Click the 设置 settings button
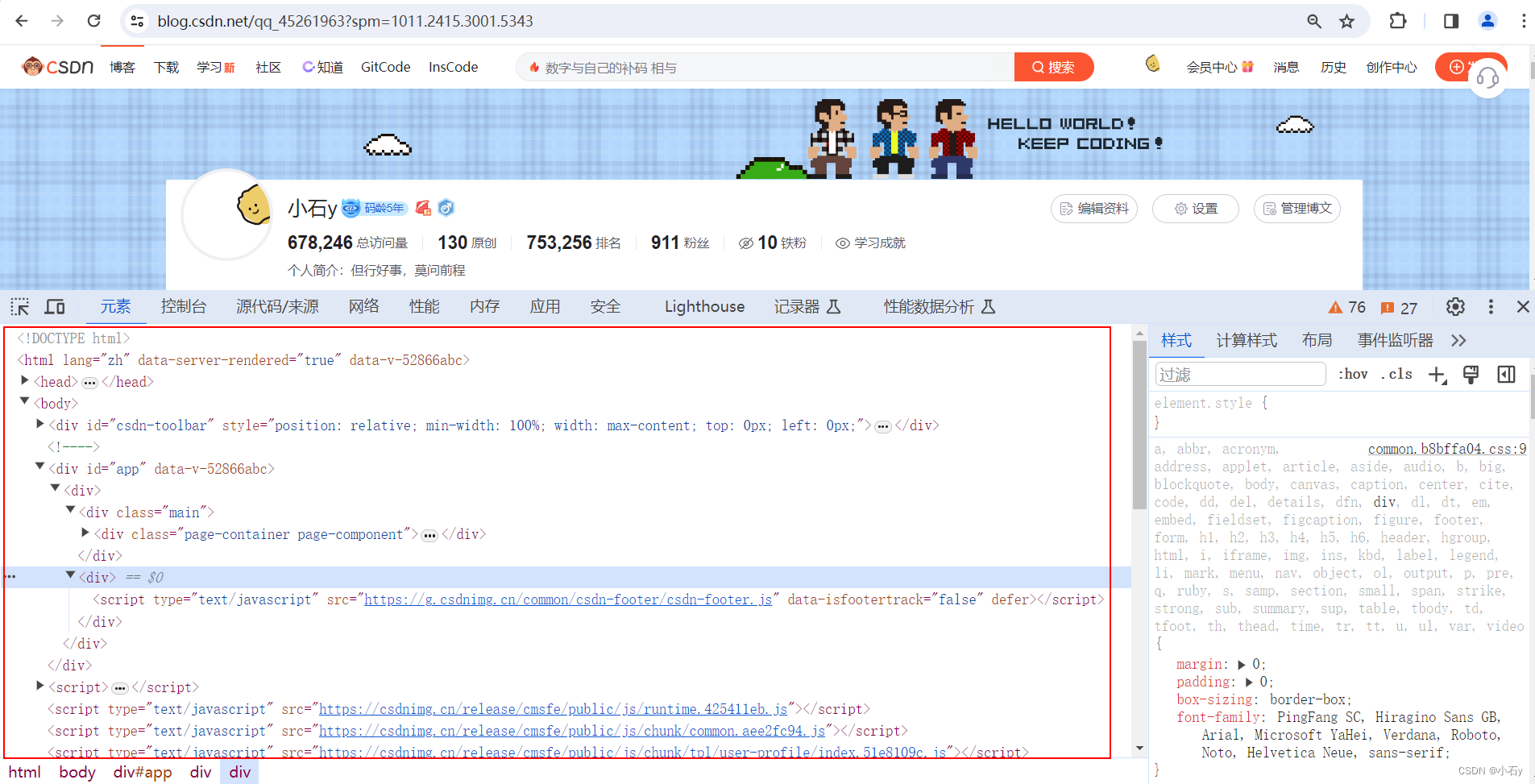This screenshot has height=784, width=1535. click(1196, 209)
